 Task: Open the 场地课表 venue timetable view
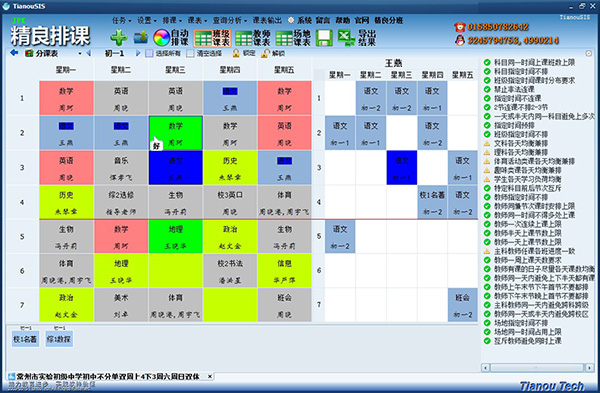click(293, 38)
